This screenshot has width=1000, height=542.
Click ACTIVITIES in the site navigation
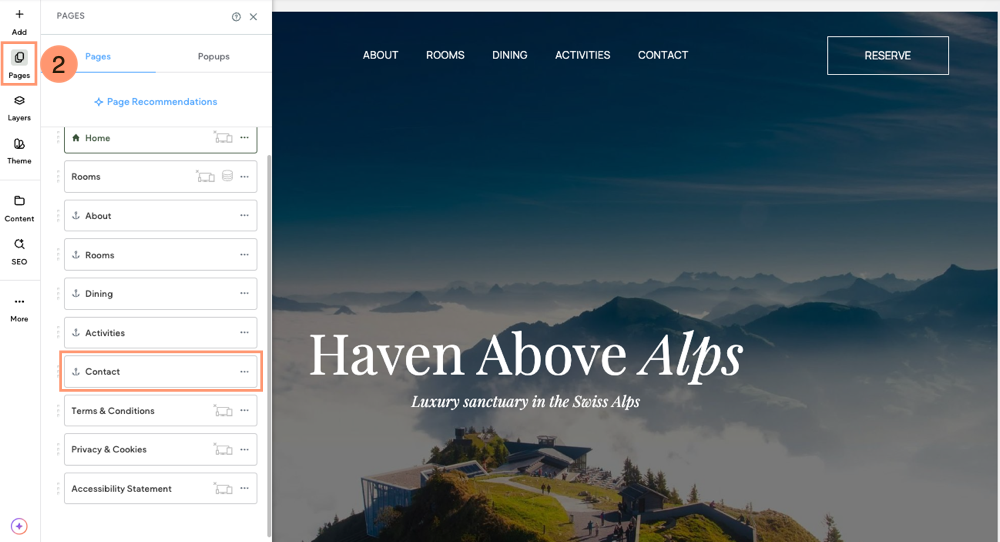(x=582, y=55)
